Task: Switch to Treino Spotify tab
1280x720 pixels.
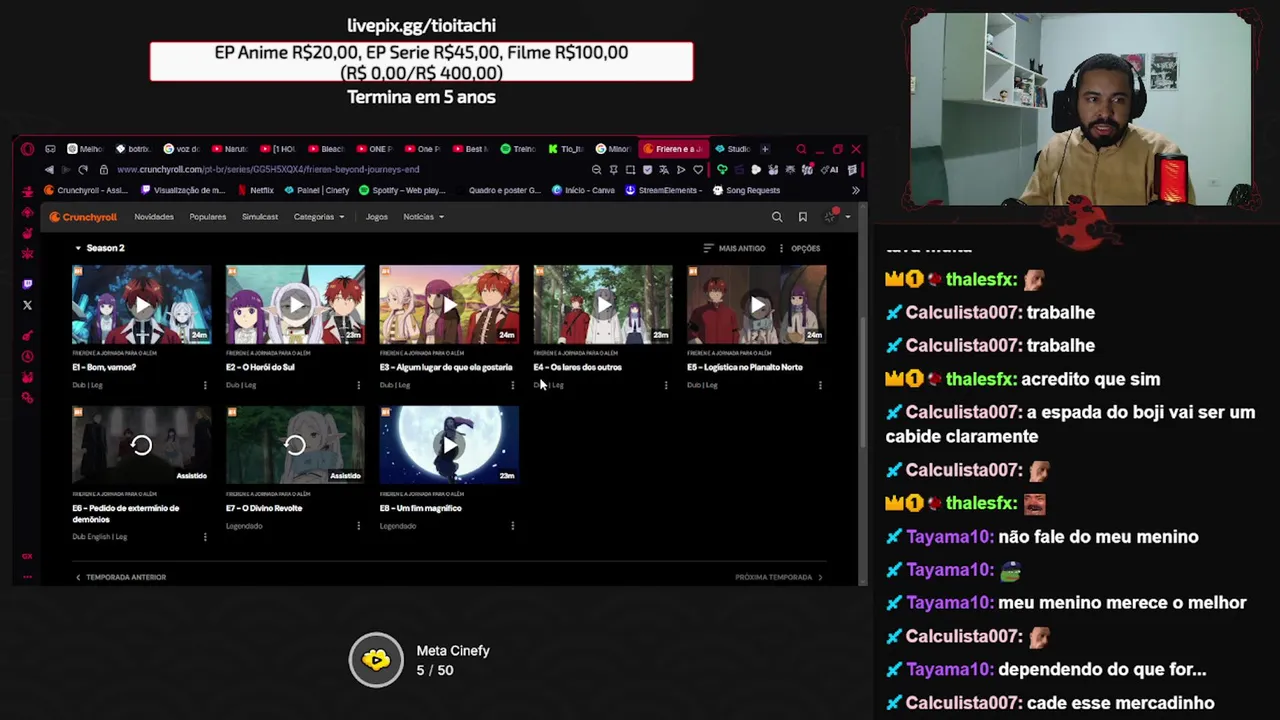Action: pos(518,149)
